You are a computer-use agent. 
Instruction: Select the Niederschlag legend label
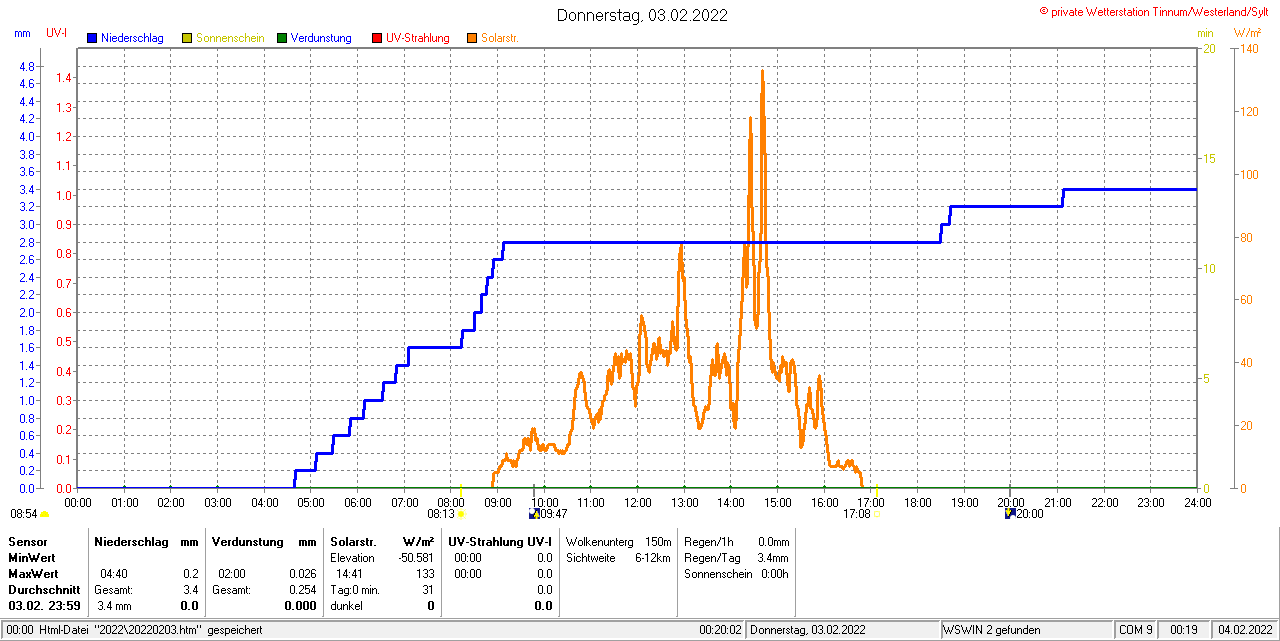pos(131,38)
